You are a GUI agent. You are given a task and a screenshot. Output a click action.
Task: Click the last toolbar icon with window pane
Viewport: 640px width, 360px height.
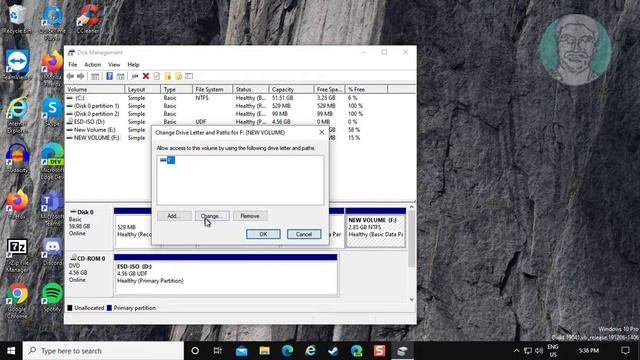189,76
